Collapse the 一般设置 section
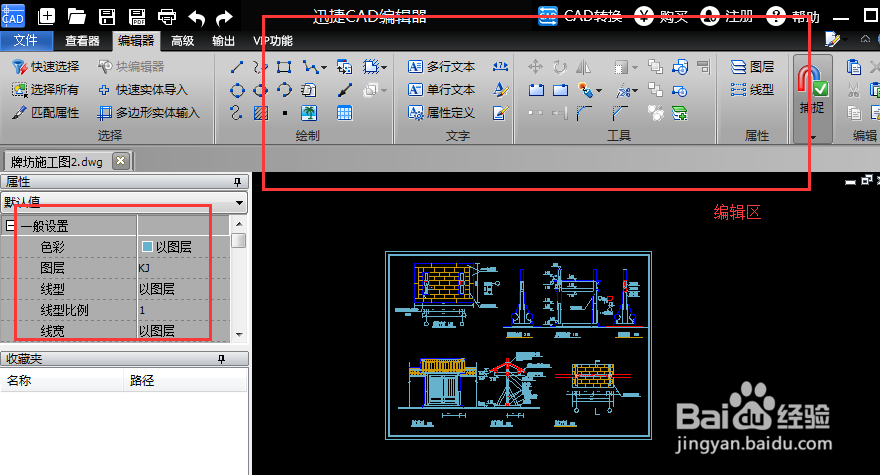Screen dimensions: 880x475 10,226
